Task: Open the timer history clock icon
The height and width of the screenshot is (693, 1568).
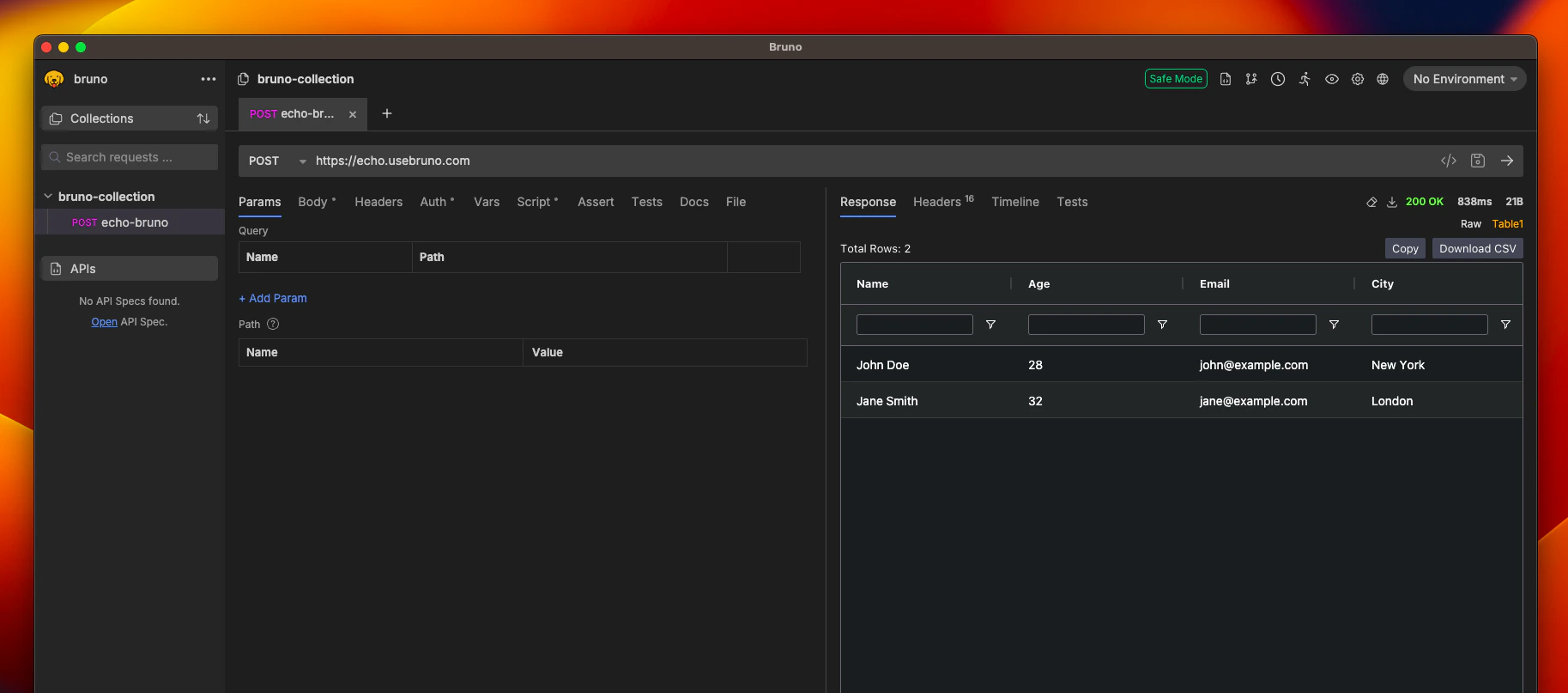Action: (x=1278, y=79)
